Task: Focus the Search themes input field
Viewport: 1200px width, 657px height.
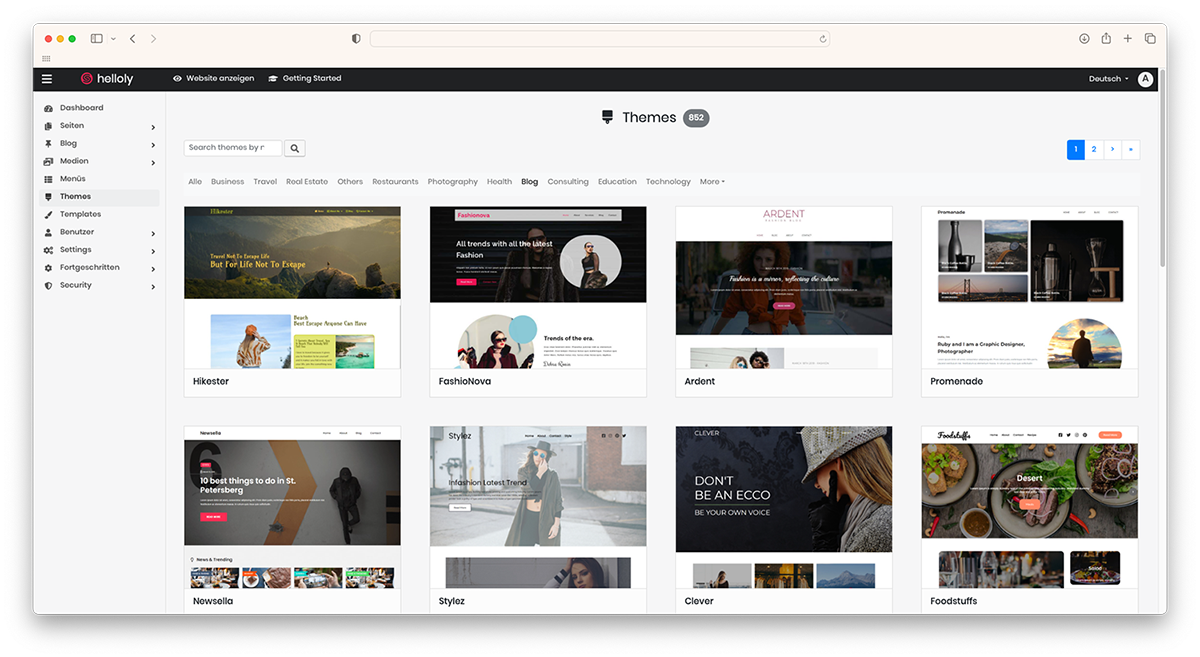Action: [233, 148]
